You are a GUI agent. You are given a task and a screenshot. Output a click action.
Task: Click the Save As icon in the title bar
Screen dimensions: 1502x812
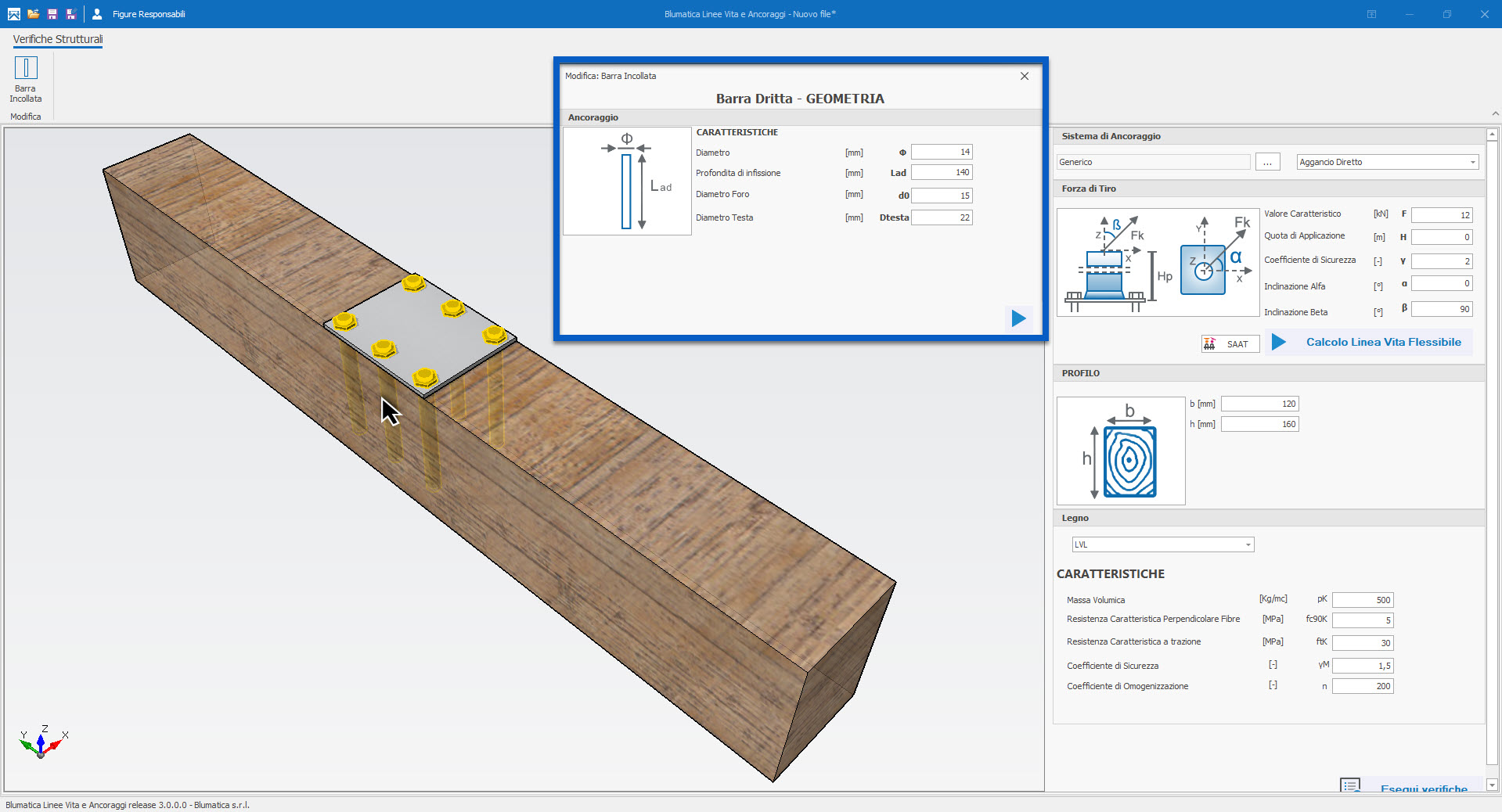pos(71,14)
